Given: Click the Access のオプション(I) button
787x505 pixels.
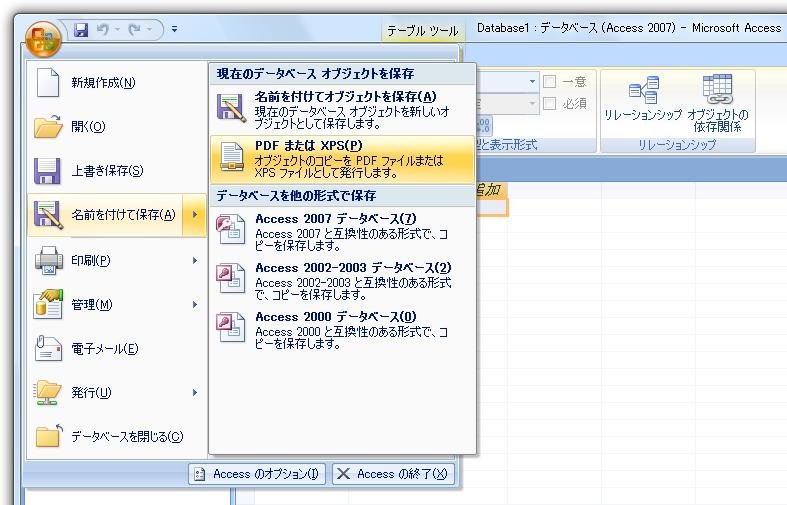Looking at the screenshot, I should [257, 474].
